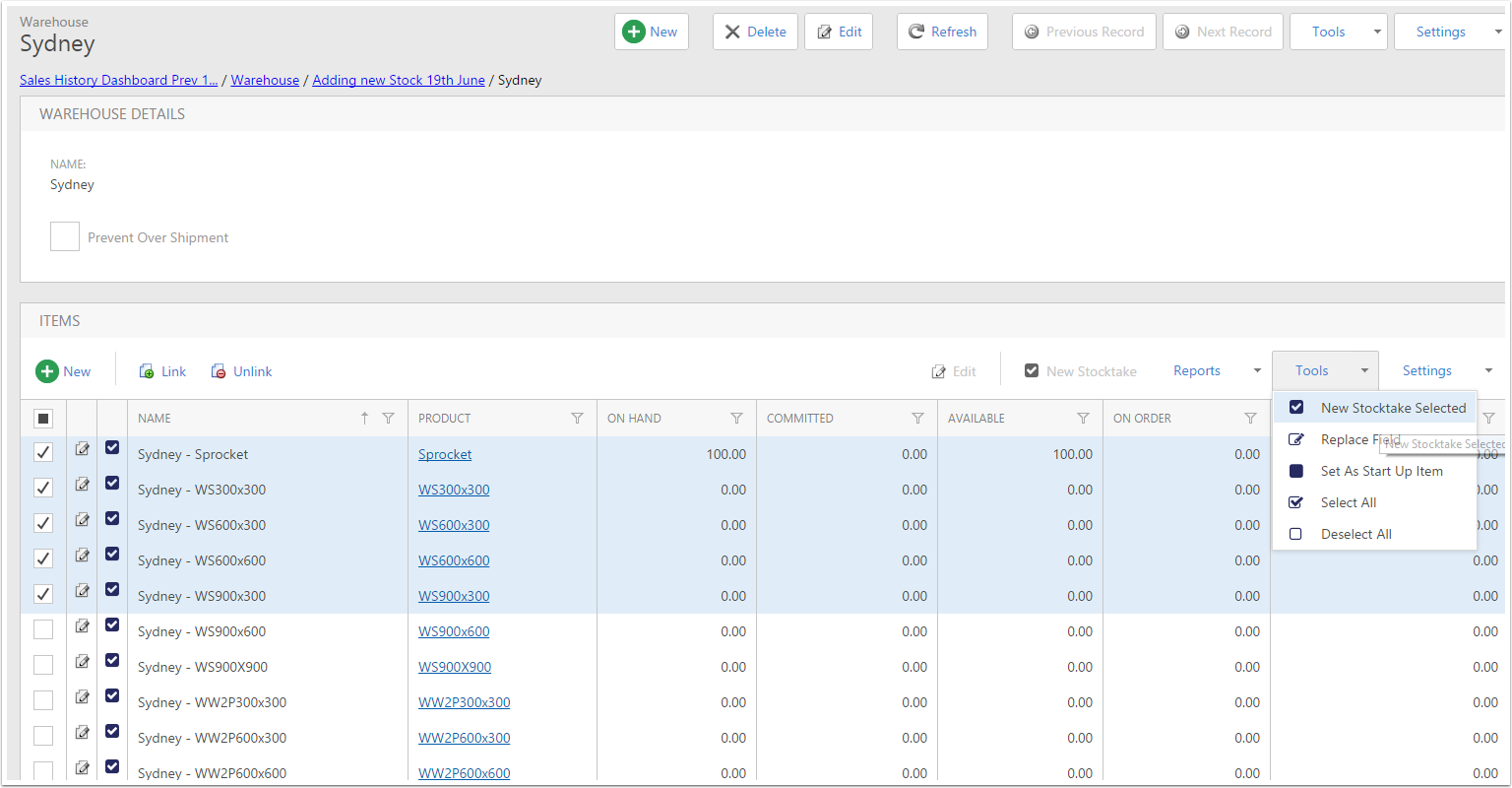Click the green plus icon beside the top New button
This screenshot has height=788, width=1512.
(x=634, y=32)
